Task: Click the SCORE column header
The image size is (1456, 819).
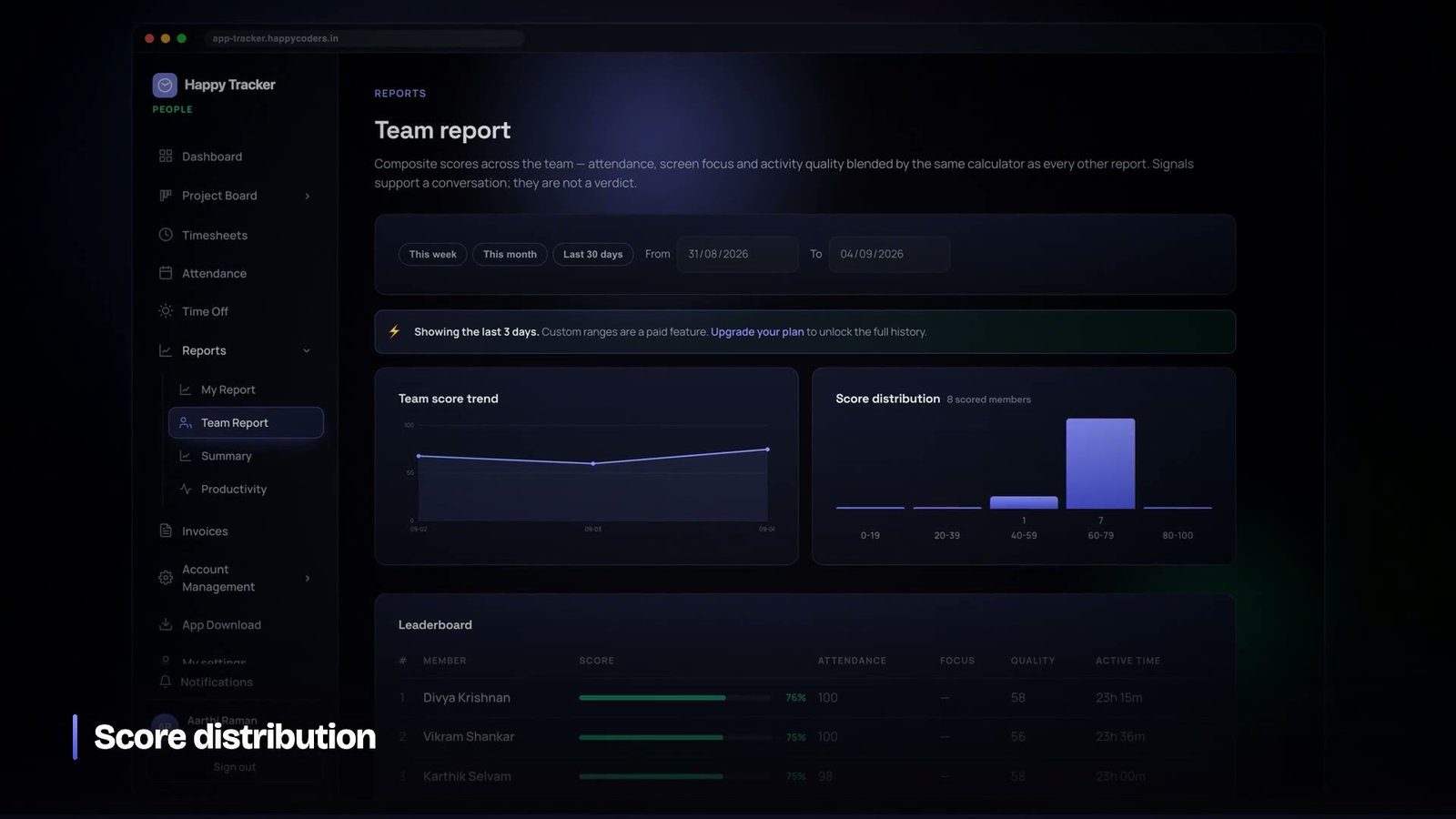Action: [597, 661]
